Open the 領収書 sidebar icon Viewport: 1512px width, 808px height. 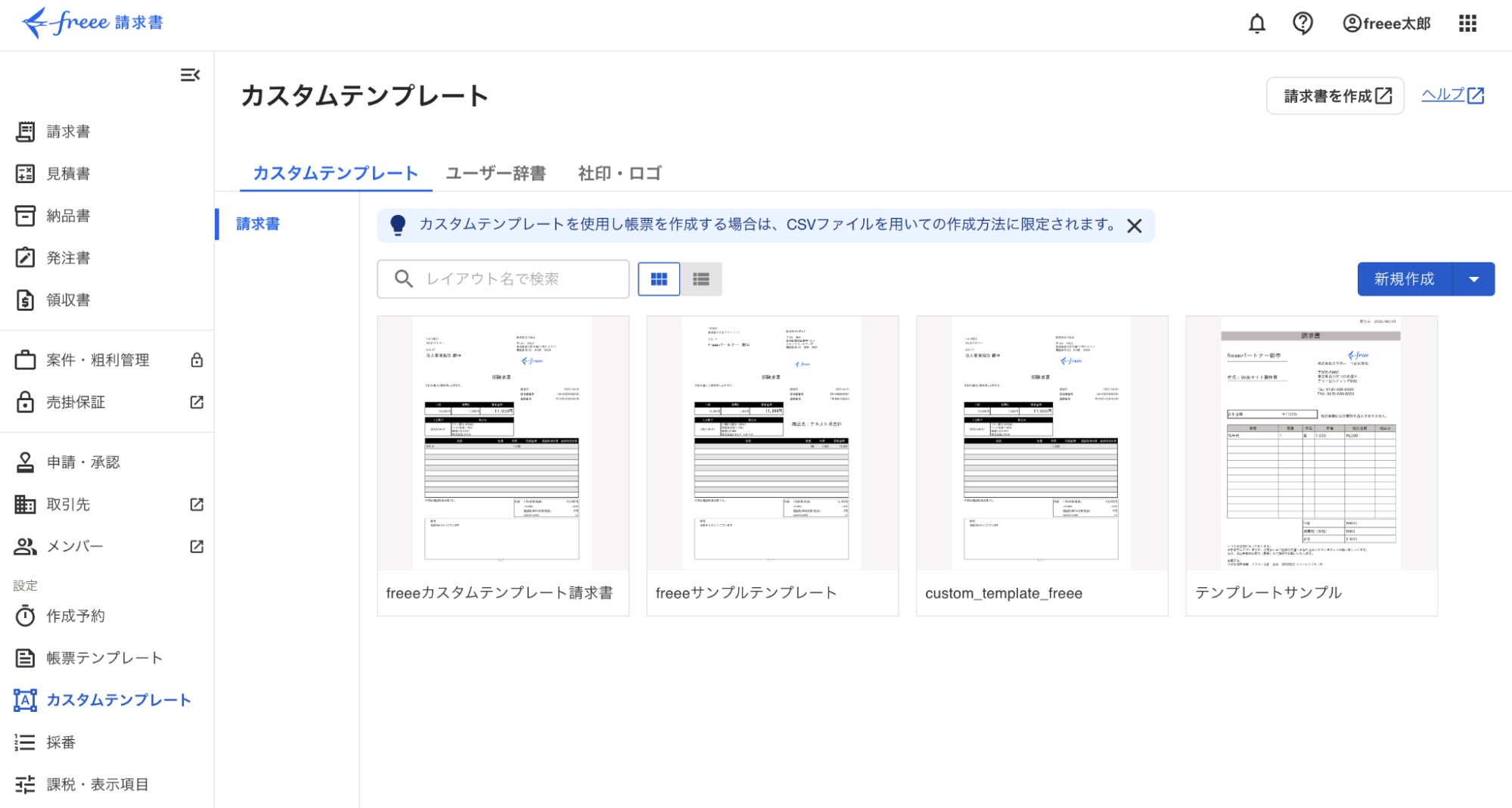(x=25, y=300)
